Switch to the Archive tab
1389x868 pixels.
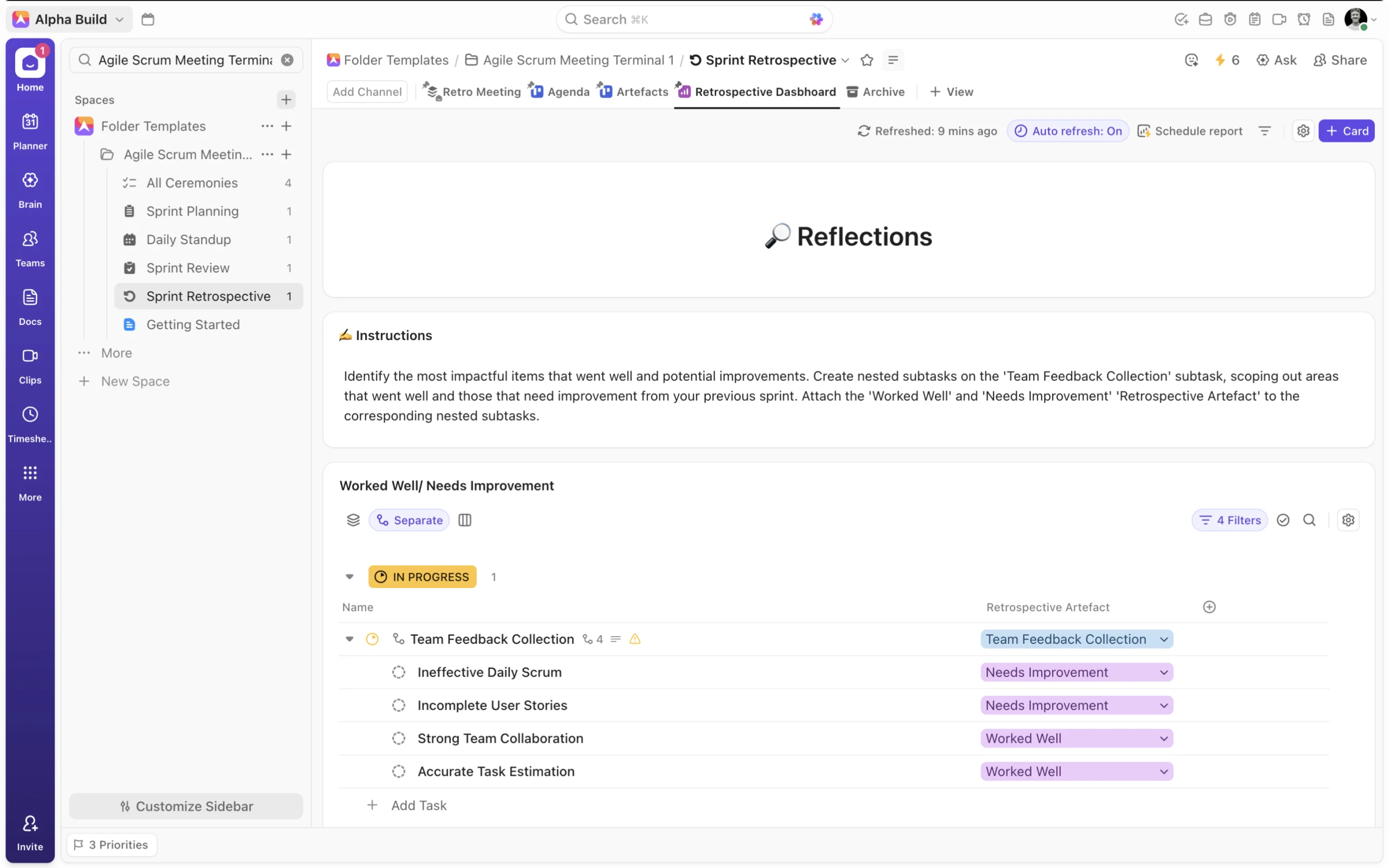pyautogui.click(x=876, y=92)
